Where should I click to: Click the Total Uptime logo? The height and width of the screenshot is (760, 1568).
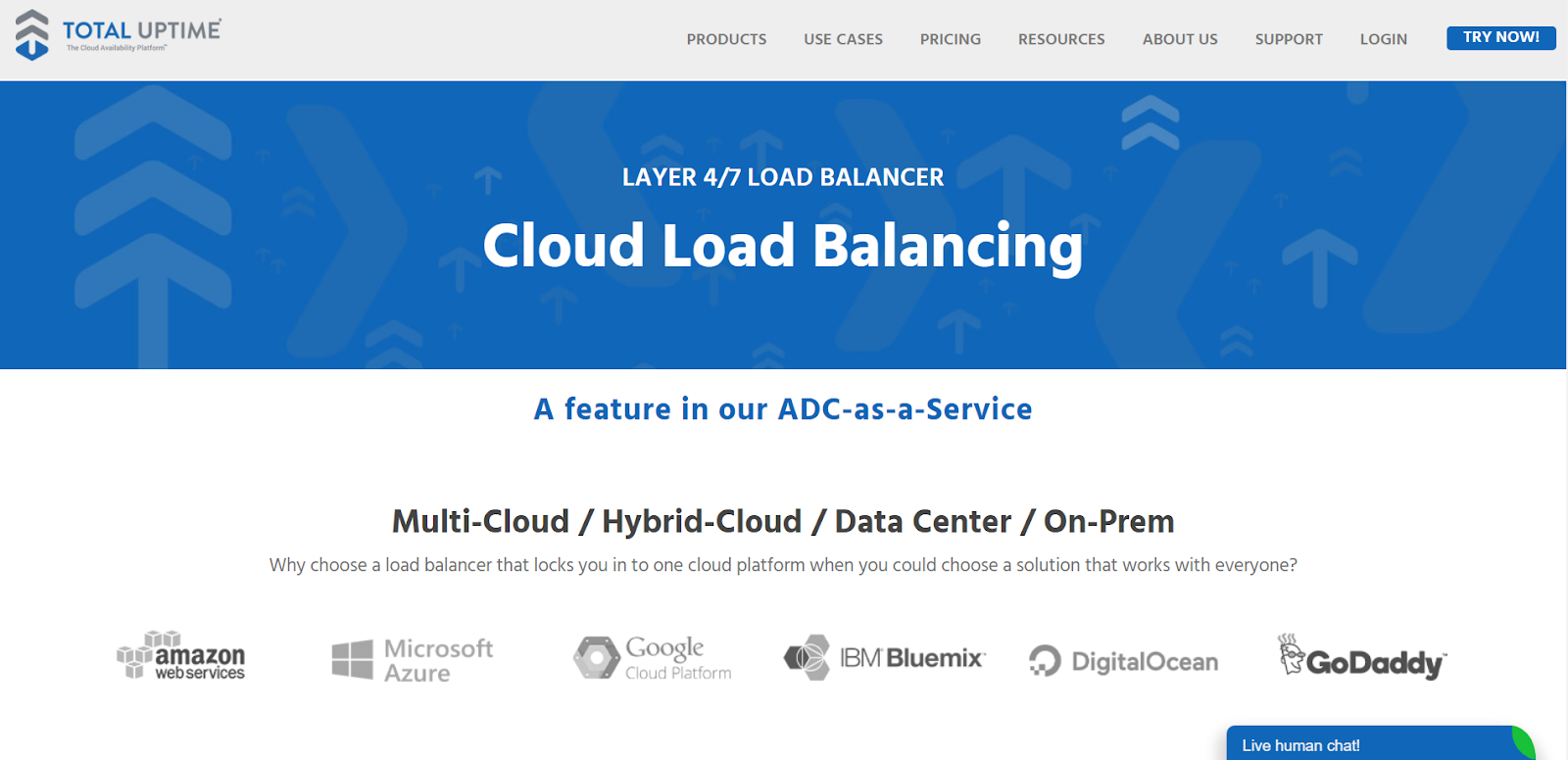pos(119,35)
